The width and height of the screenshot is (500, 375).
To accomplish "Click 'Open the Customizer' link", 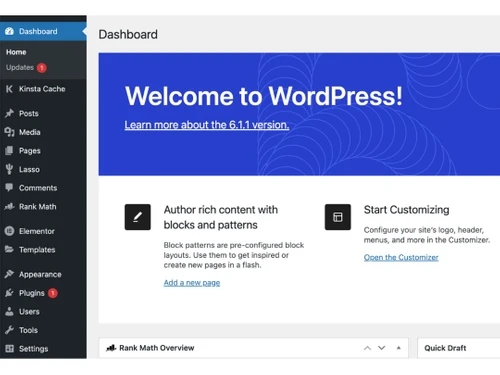I will click(x=401, y=257).
